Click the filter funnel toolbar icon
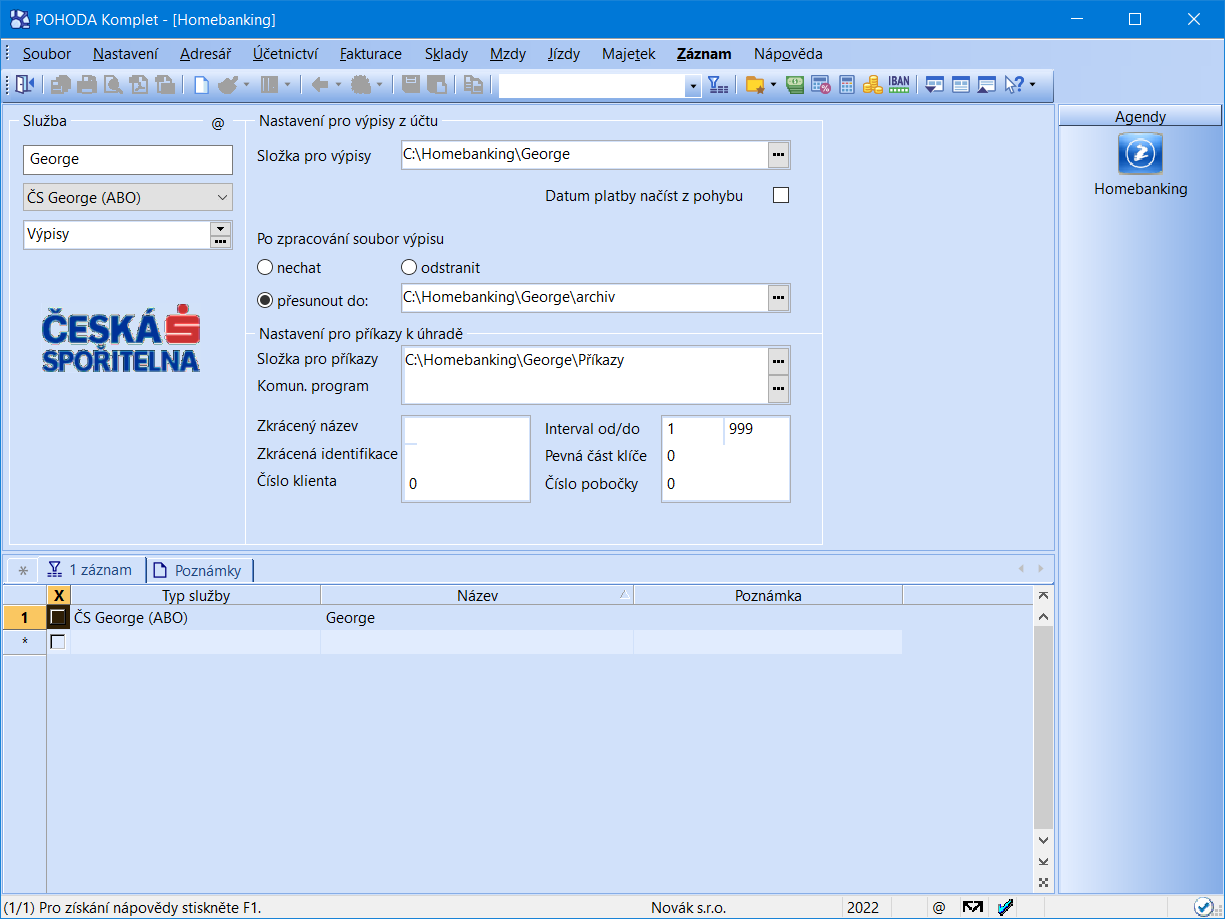 pyautogui.click(x=718, y=85)
